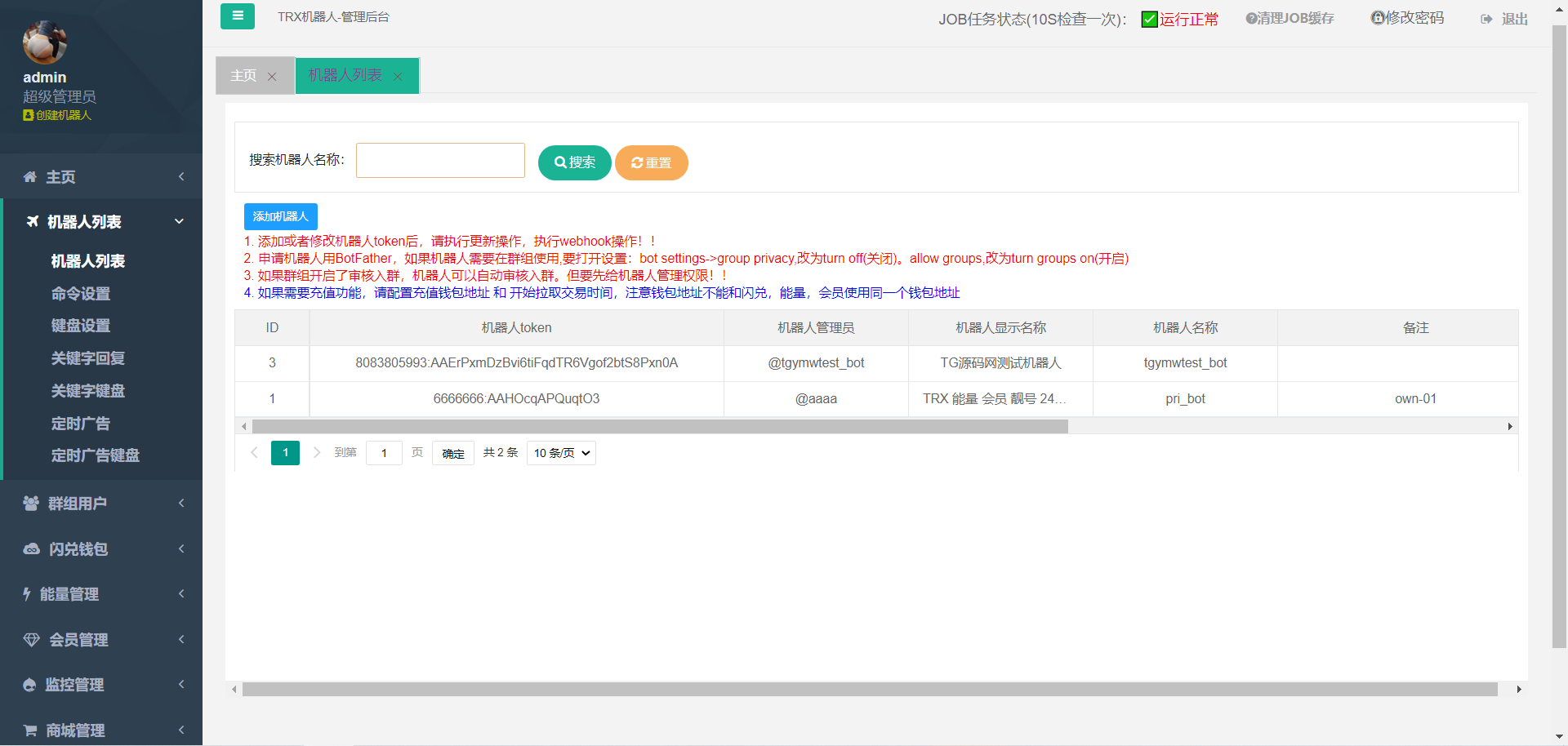Image resolution: width=1568 pixels, height=746 pixels.
Task: Click the 创建机器人 link under admin
Action: pos(57,115)
